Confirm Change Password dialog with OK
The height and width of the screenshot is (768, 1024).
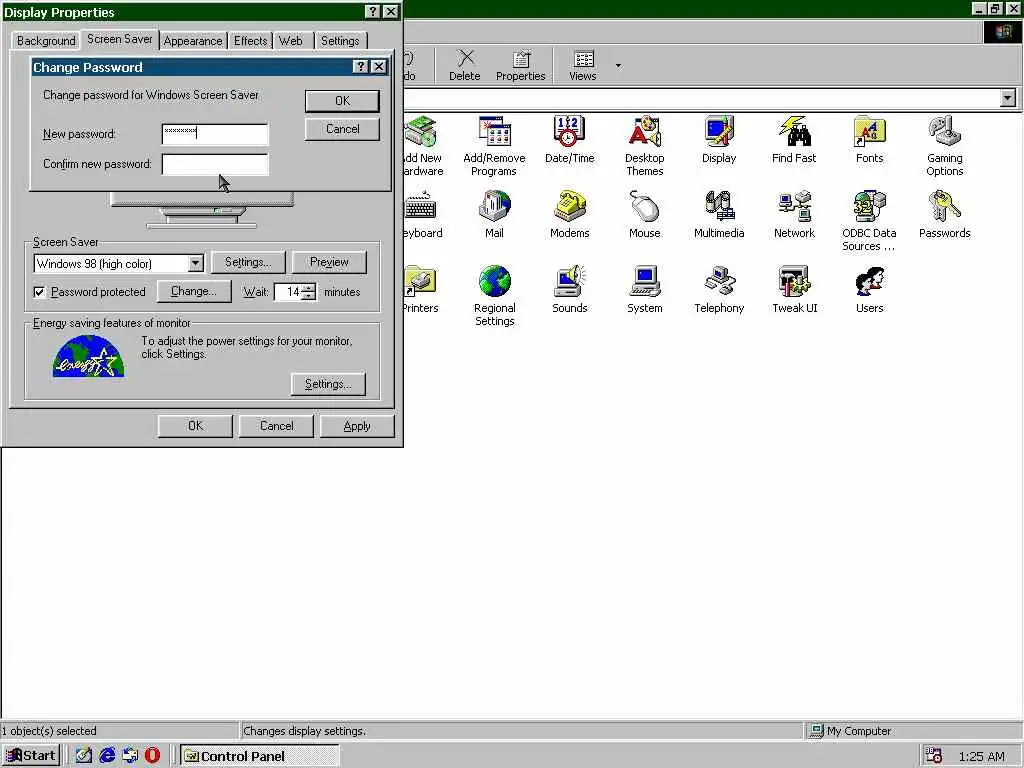(342, 101)
